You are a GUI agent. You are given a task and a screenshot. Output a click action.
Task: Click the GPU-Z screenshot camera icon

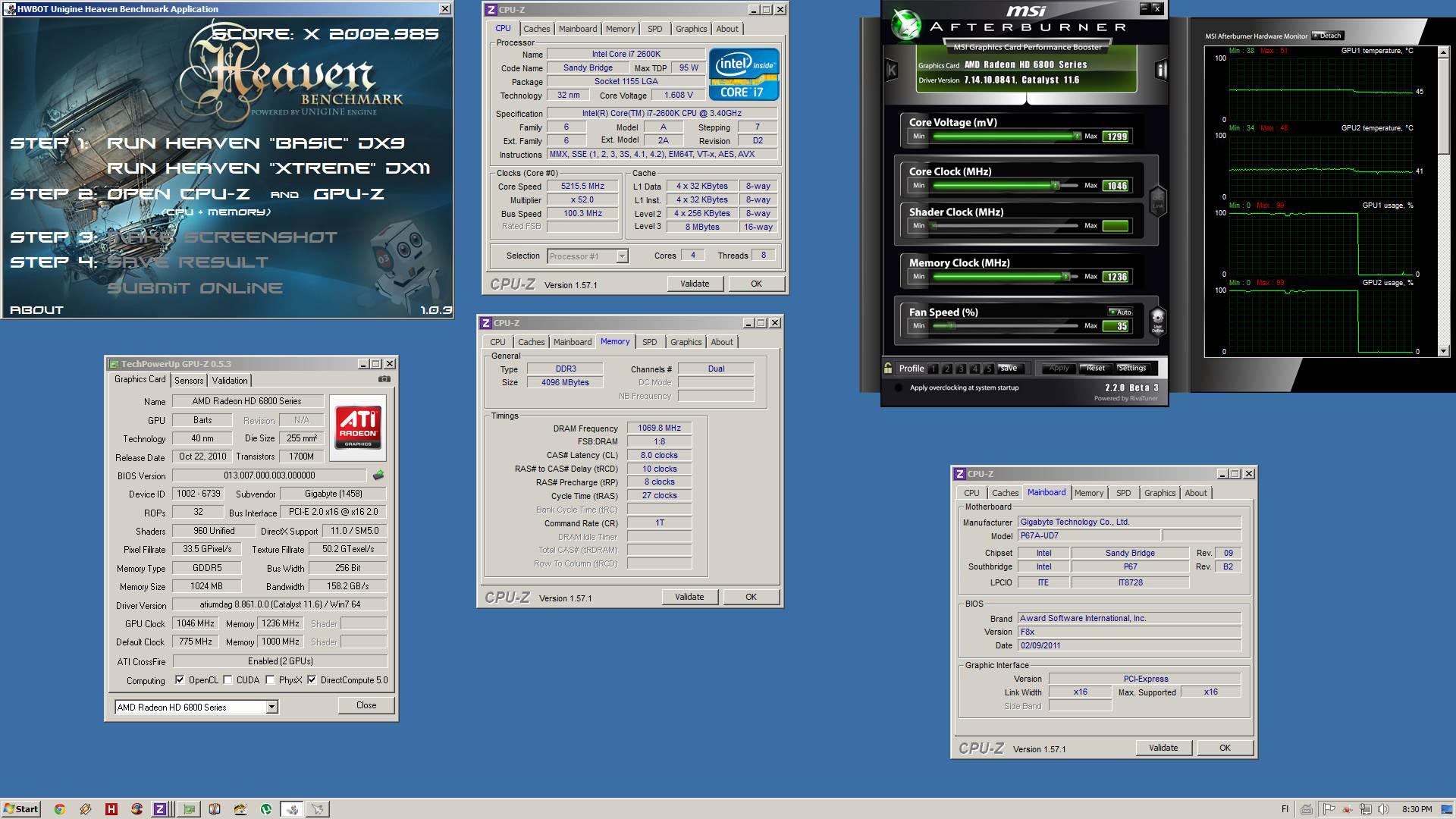pyautogui.click(x=384, y=379)
